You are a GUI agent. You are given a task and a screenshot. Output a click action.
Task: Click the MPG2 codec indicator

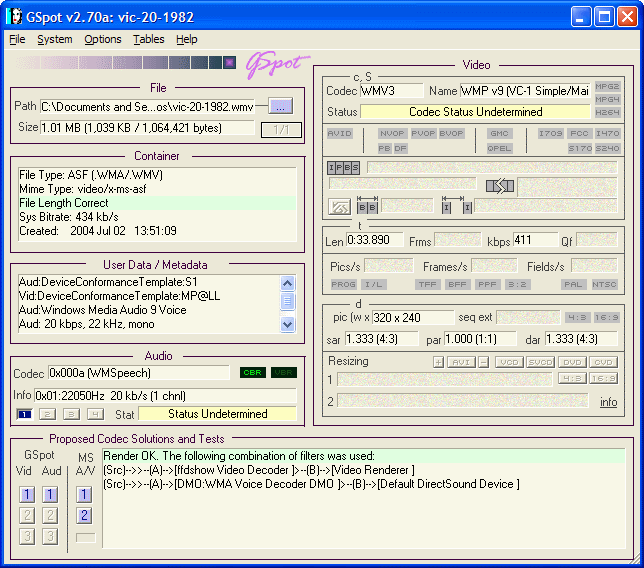[x=607, y=87]
